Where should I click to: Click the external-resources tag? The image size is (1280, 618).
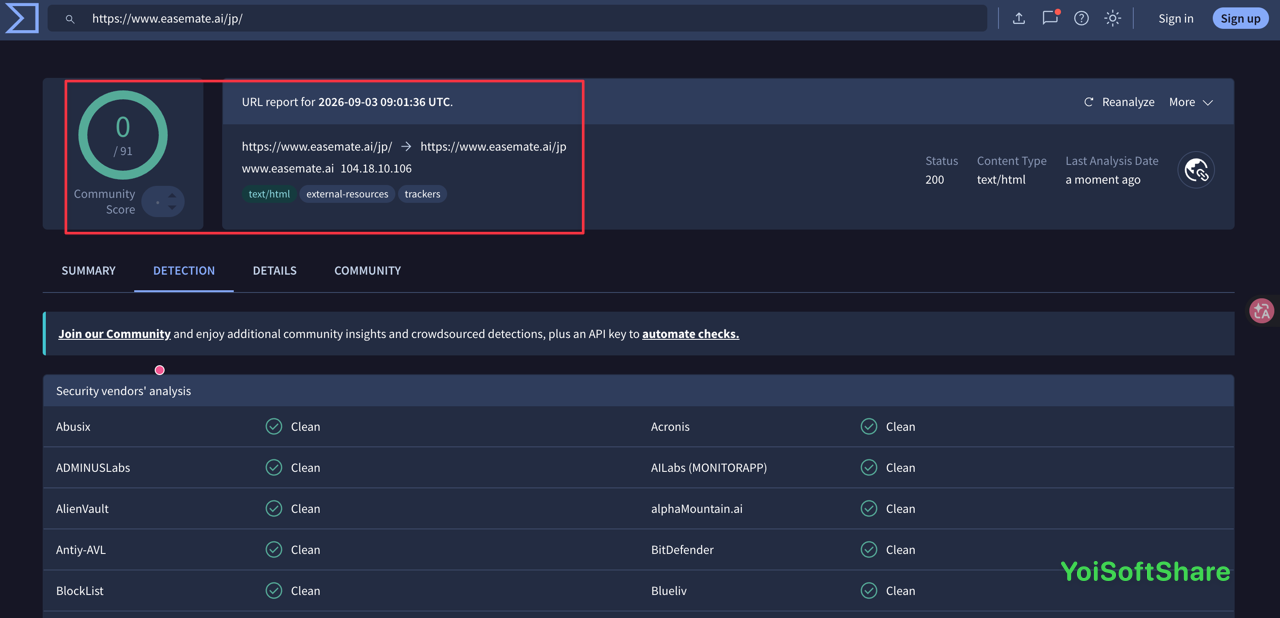pos(347,194)
